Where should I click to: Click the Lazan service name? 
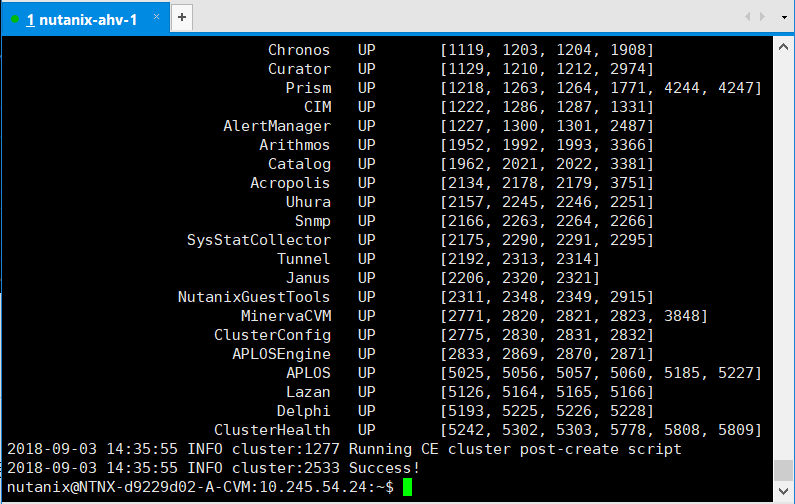(x=308, y=392)
